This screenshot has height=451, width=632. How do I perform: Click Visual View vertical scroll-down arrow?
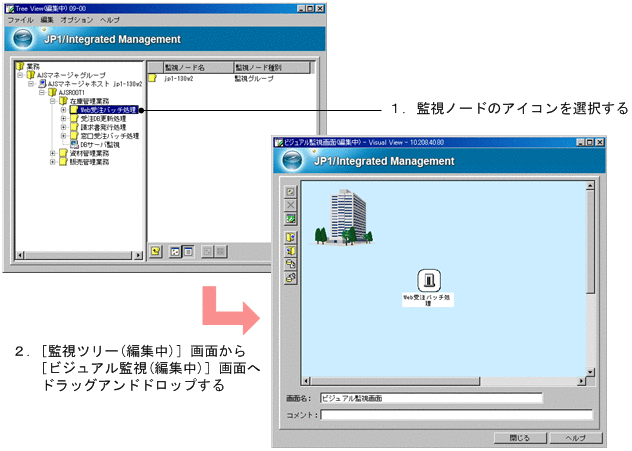click(x=590, y=372)
